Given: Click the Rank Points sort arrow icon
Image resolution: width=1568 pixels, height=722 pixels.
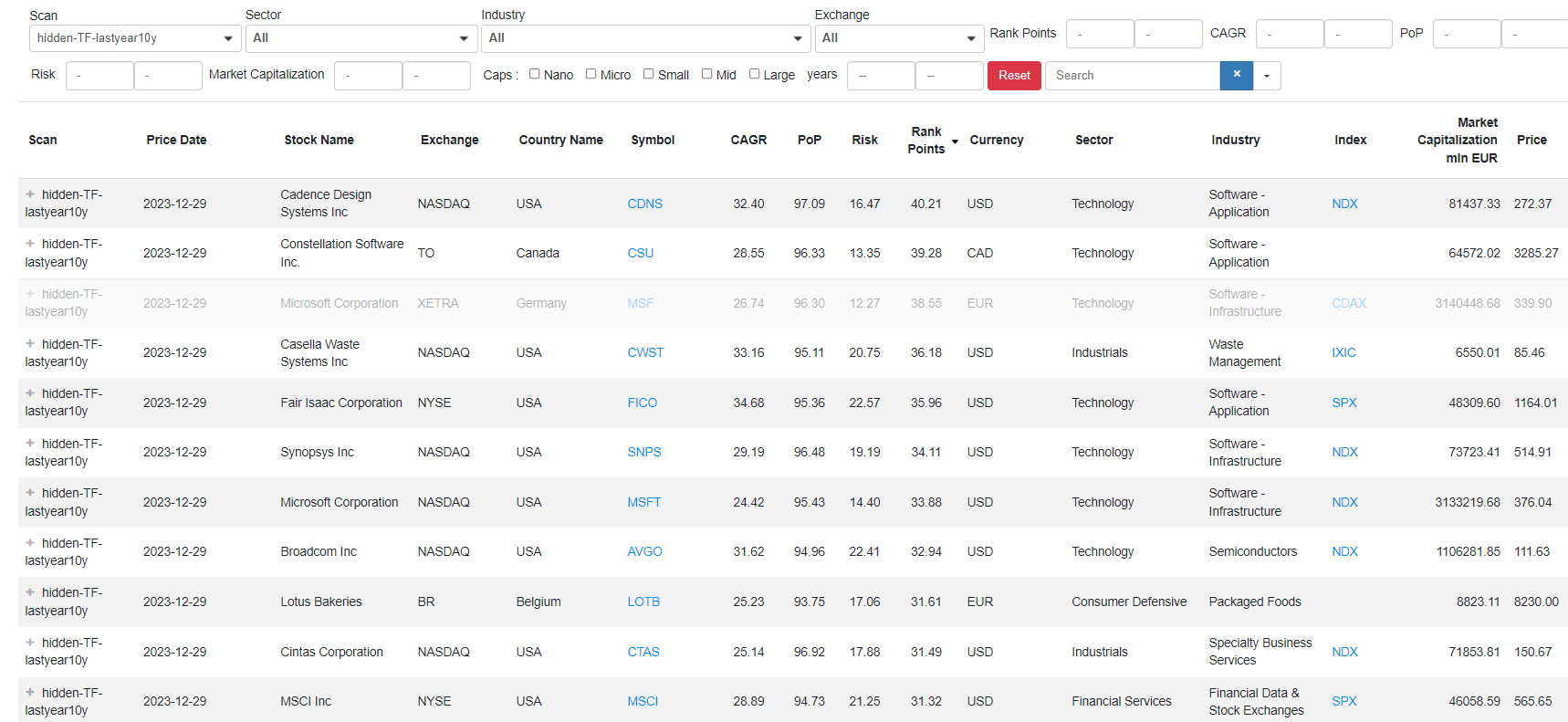Looking at the screenshot, I should point(955,141).
